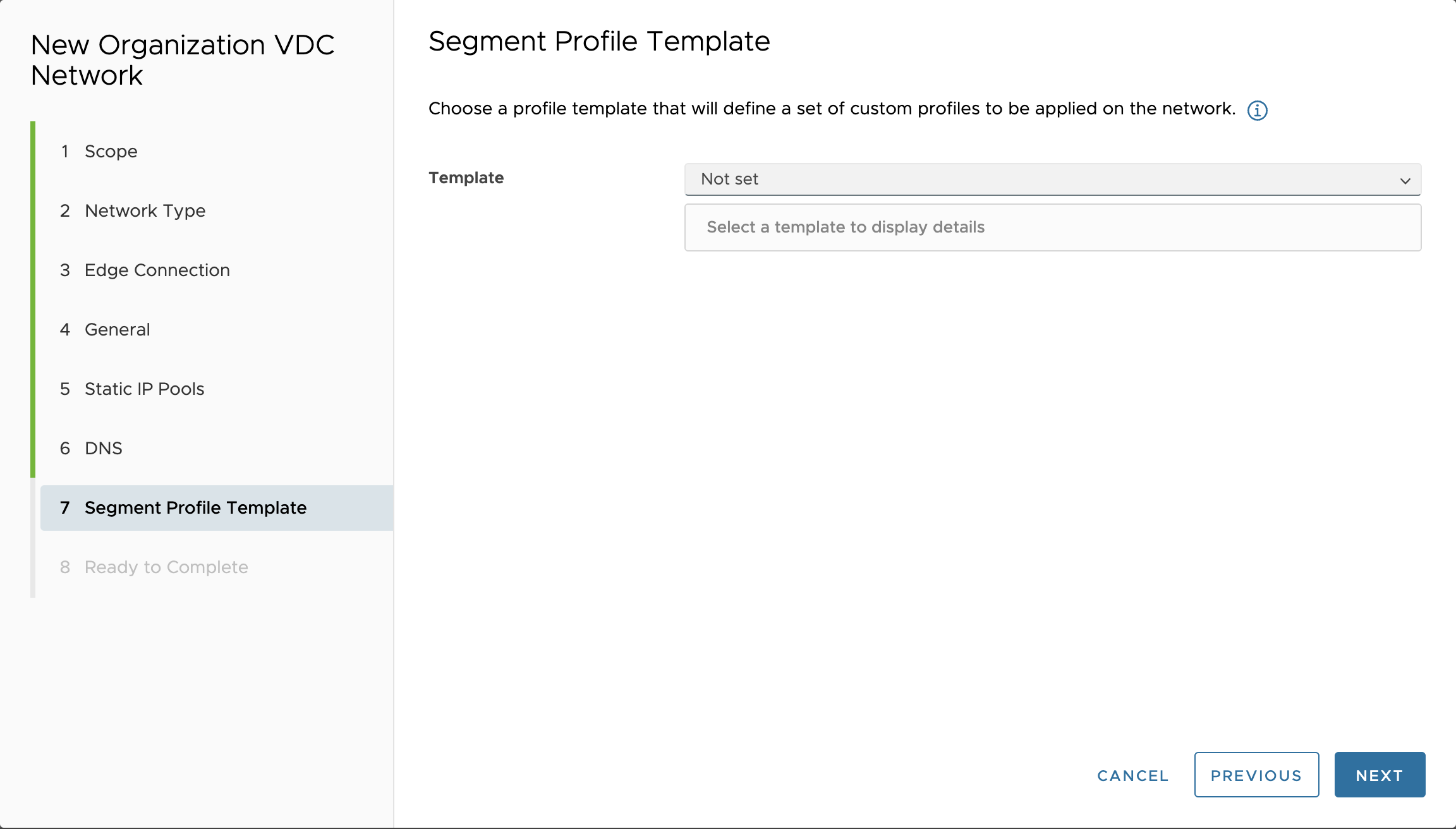
Task: Click the "Choose a profile template" description text
Action: coord(831,109)
